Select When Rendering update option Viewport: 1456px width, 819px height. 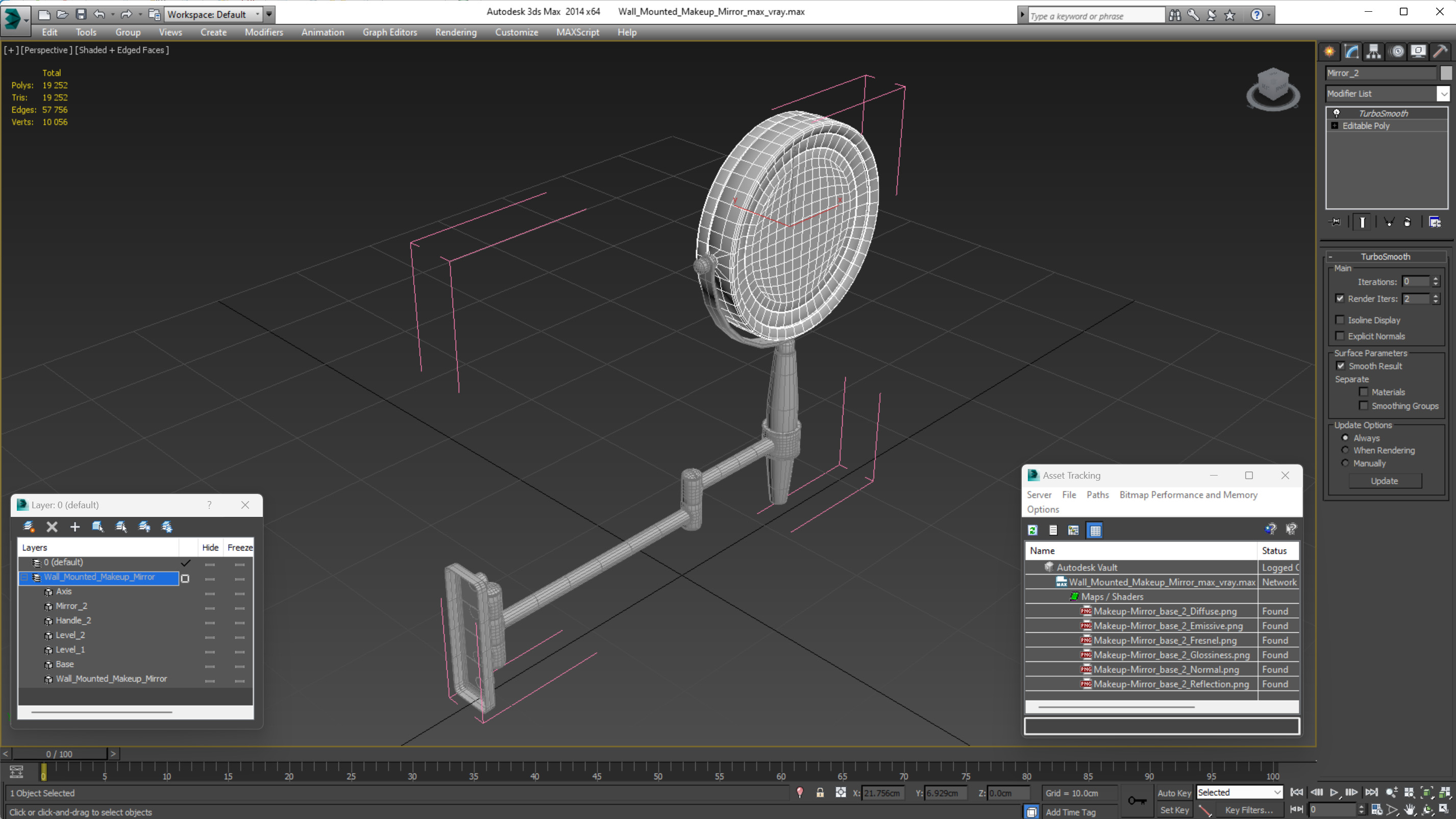pos(1345,451)
